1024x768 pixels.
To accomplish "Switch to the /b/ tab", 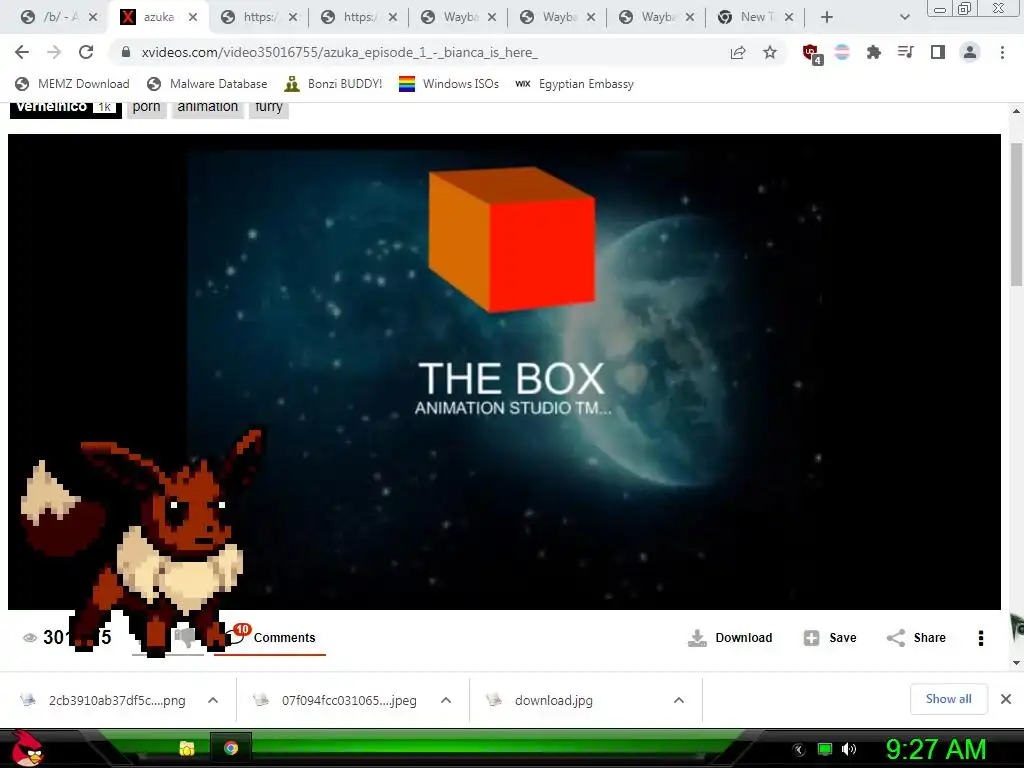I will click(51, 17).
